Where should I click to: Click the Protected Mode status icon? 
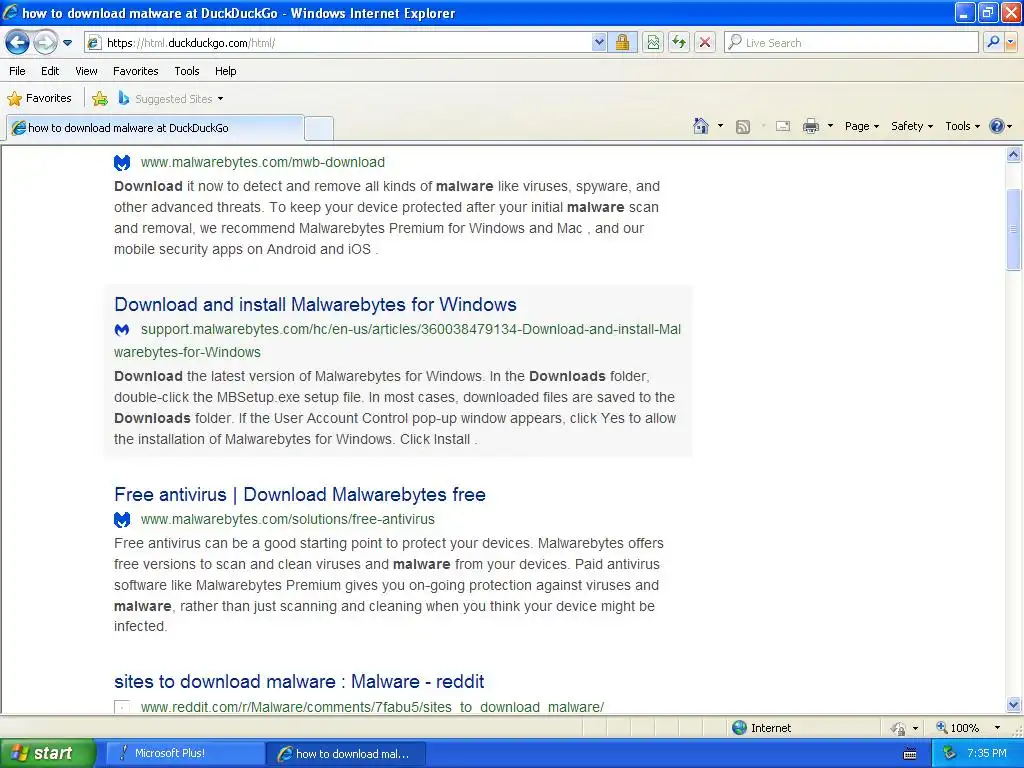(x=899, y=728)
